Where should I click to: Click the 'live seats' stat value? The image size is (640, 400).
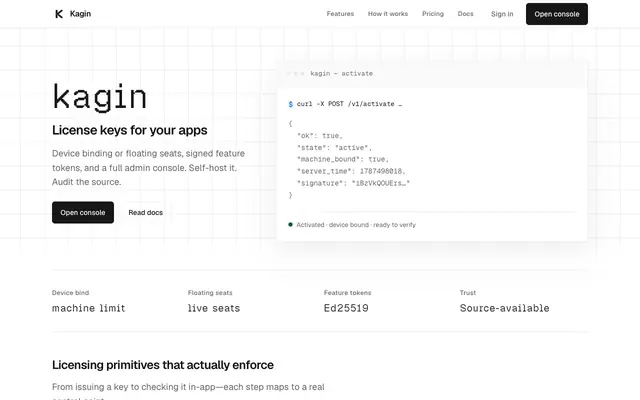tap(214, 308)
